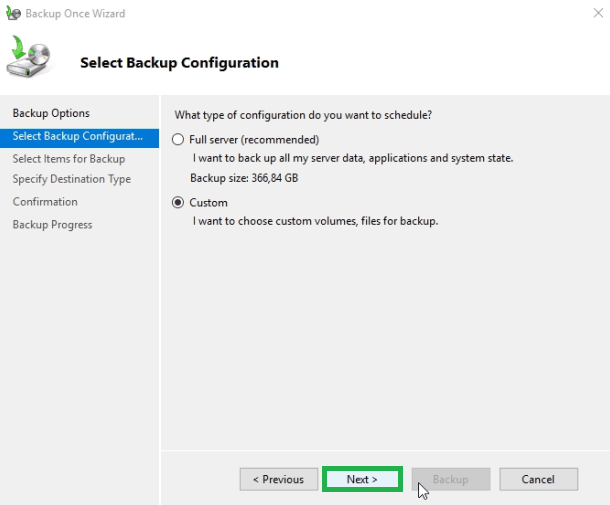Open the Specify Destination Type step

tap(72, 179)
